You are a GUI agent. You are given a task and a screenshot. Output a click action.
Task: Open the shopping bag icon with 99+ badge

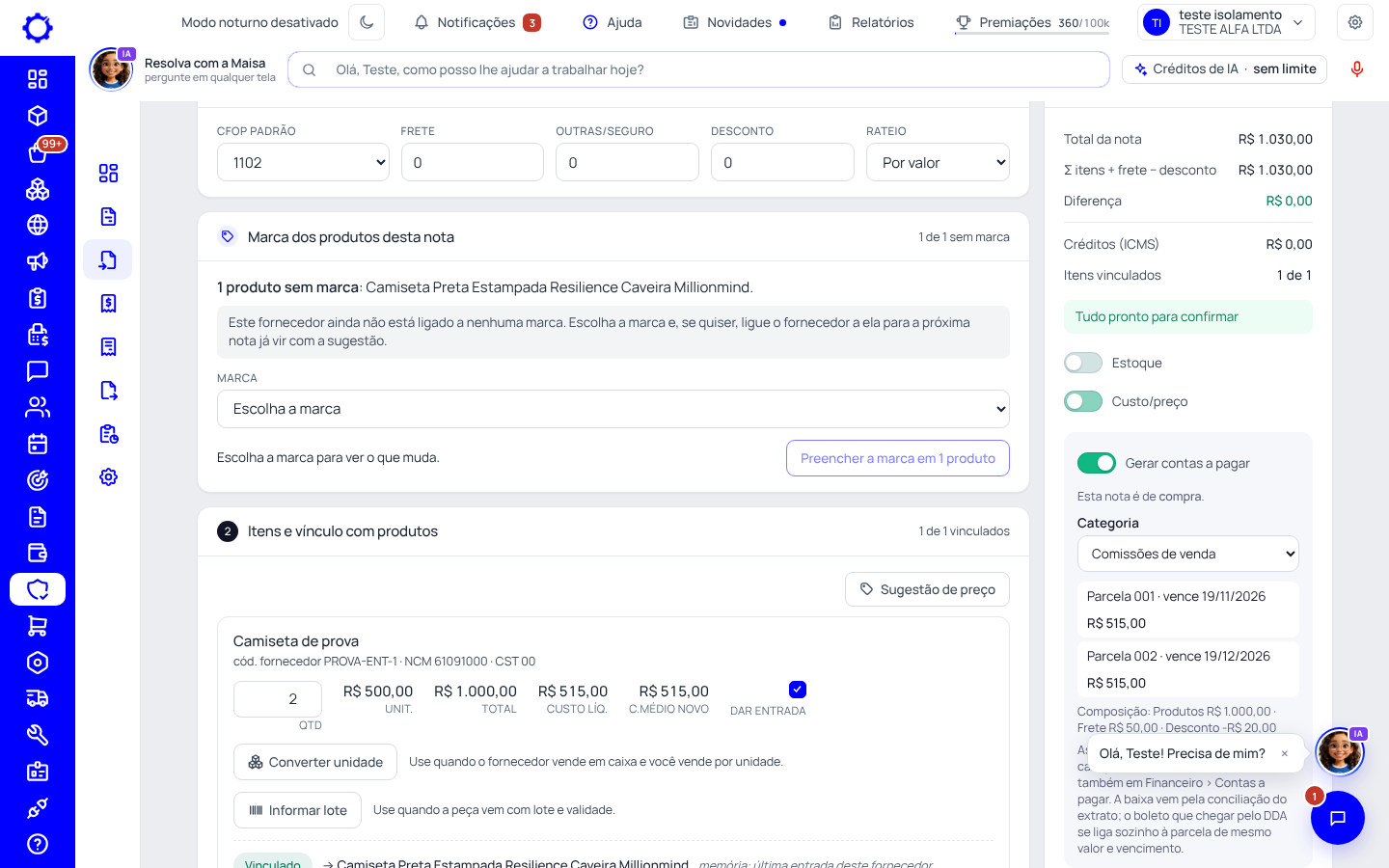point(38,152)
